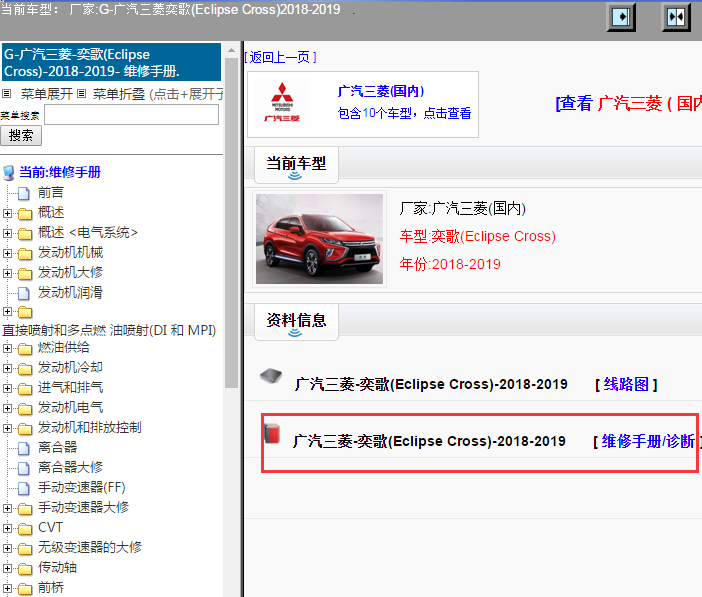Click the 当前:维修手册 root node
702x597 pixels.
60,172
